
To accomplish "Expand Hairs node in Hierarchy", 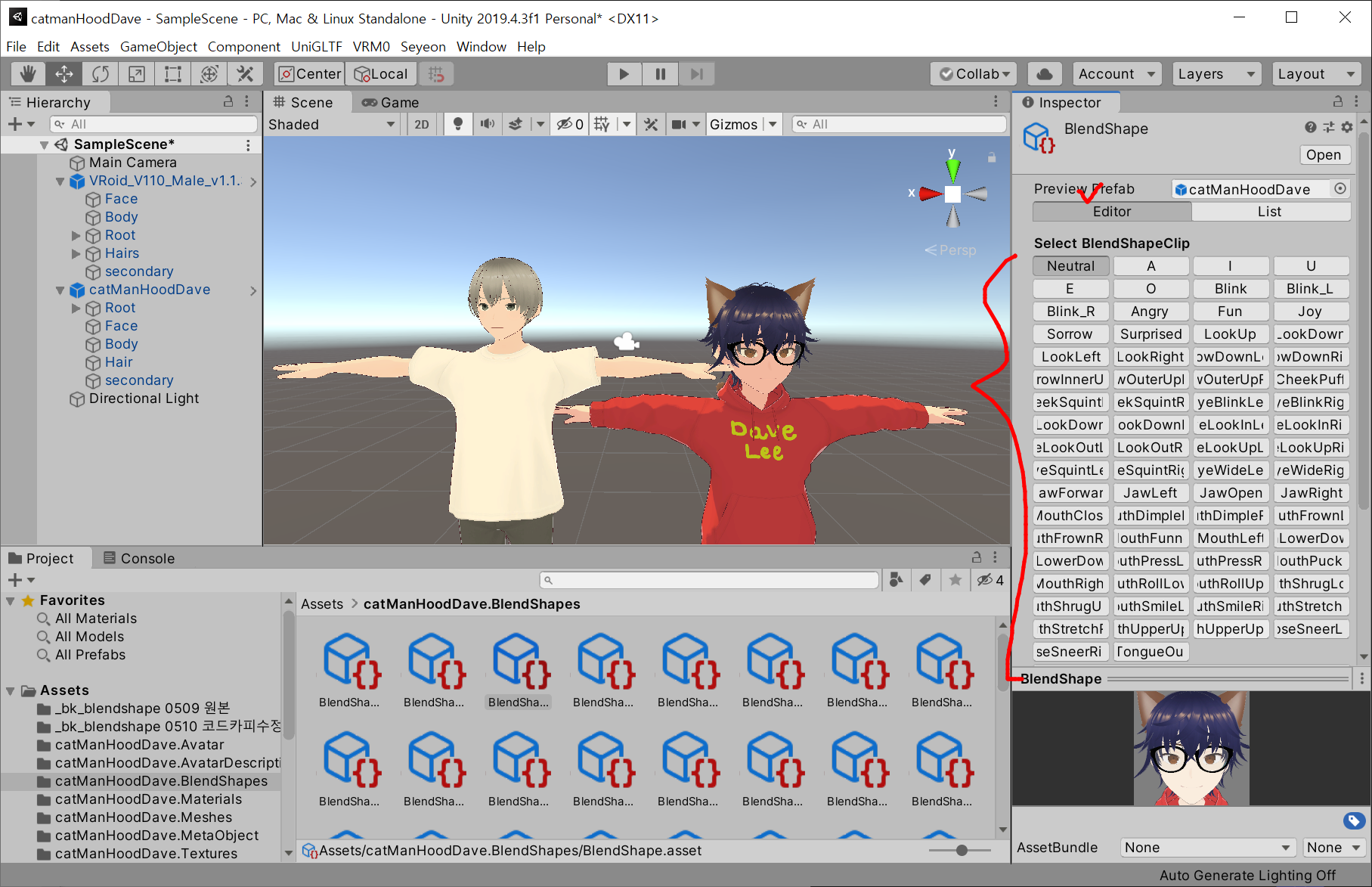I will 76,253.
